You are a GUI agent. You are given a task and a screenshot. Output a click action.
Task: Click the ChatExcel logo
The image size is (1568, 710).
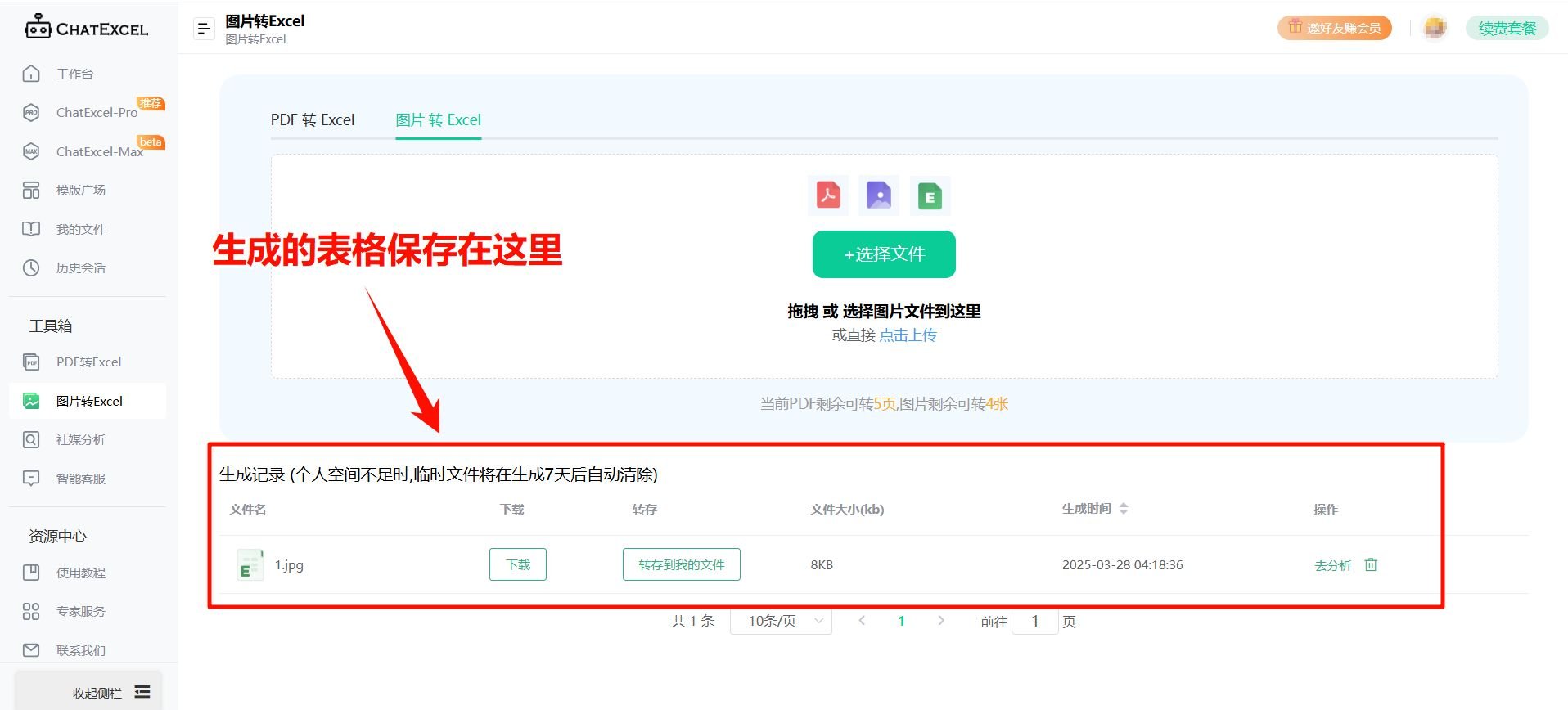pos(87,28)
